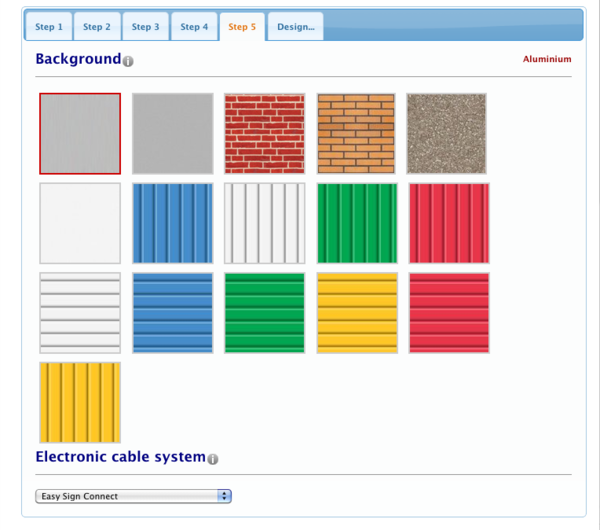Select white vertical corrugated background
Screen dimensions: 600x530
pos(265,223)
